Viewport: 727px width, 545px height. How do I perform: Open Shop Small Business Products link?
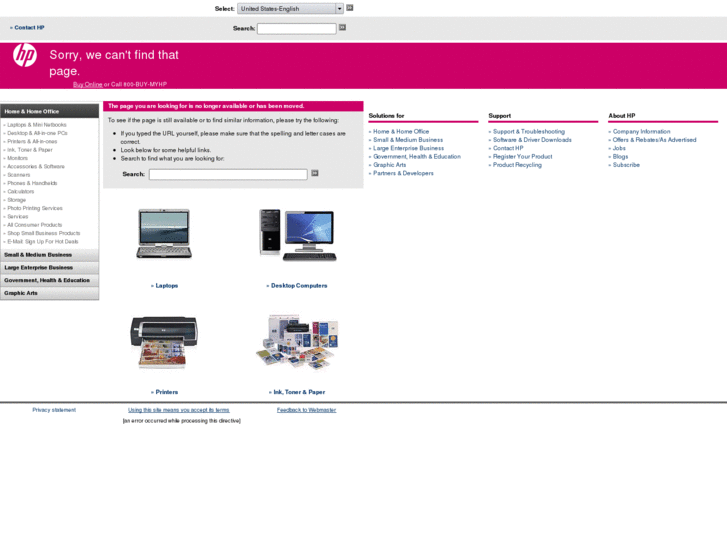pos(44,233)
